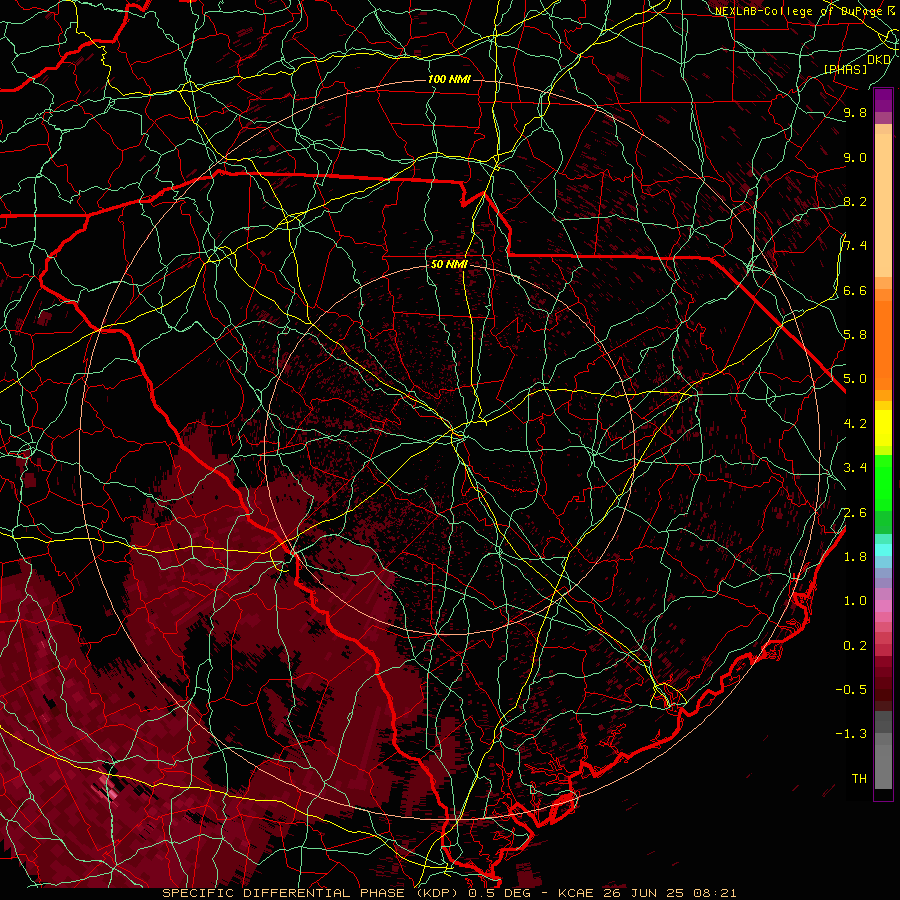Click the 5.8 value on the scale
The image size is (900, 900).
point(855,335)
